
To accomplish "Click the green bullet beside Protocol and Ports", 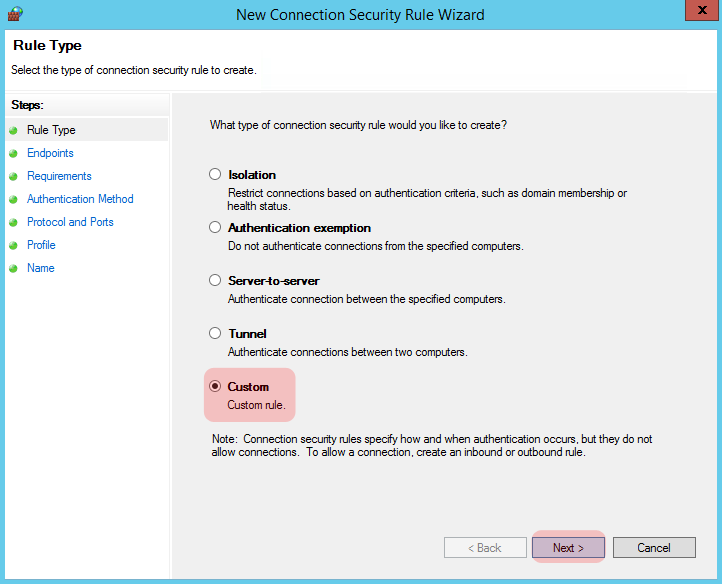I will click(13, 222).
